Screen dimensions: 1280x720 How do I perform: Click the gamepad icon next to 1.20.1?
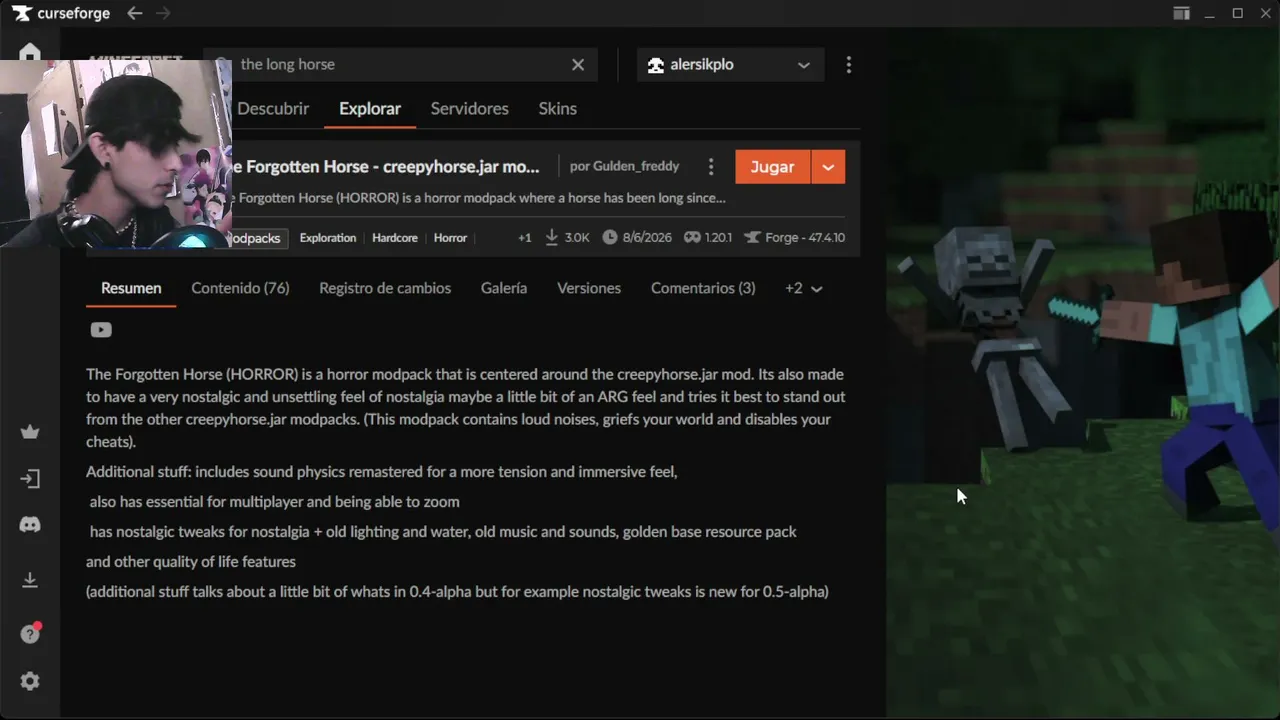[x=692, y=238]
